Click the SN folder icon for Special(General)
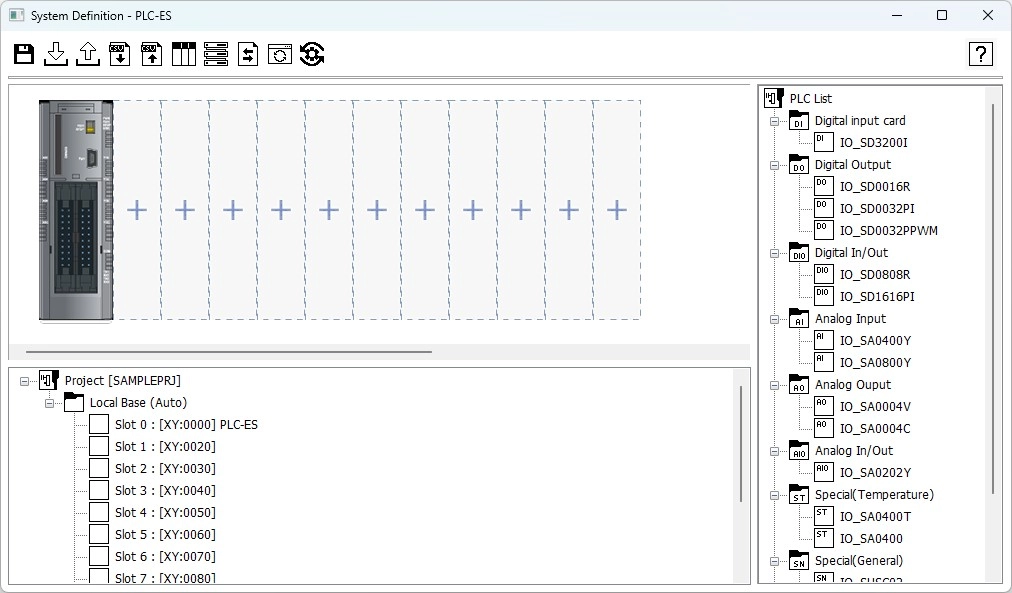Viewport: 1012px width, 593px height. tap(799, 561)
